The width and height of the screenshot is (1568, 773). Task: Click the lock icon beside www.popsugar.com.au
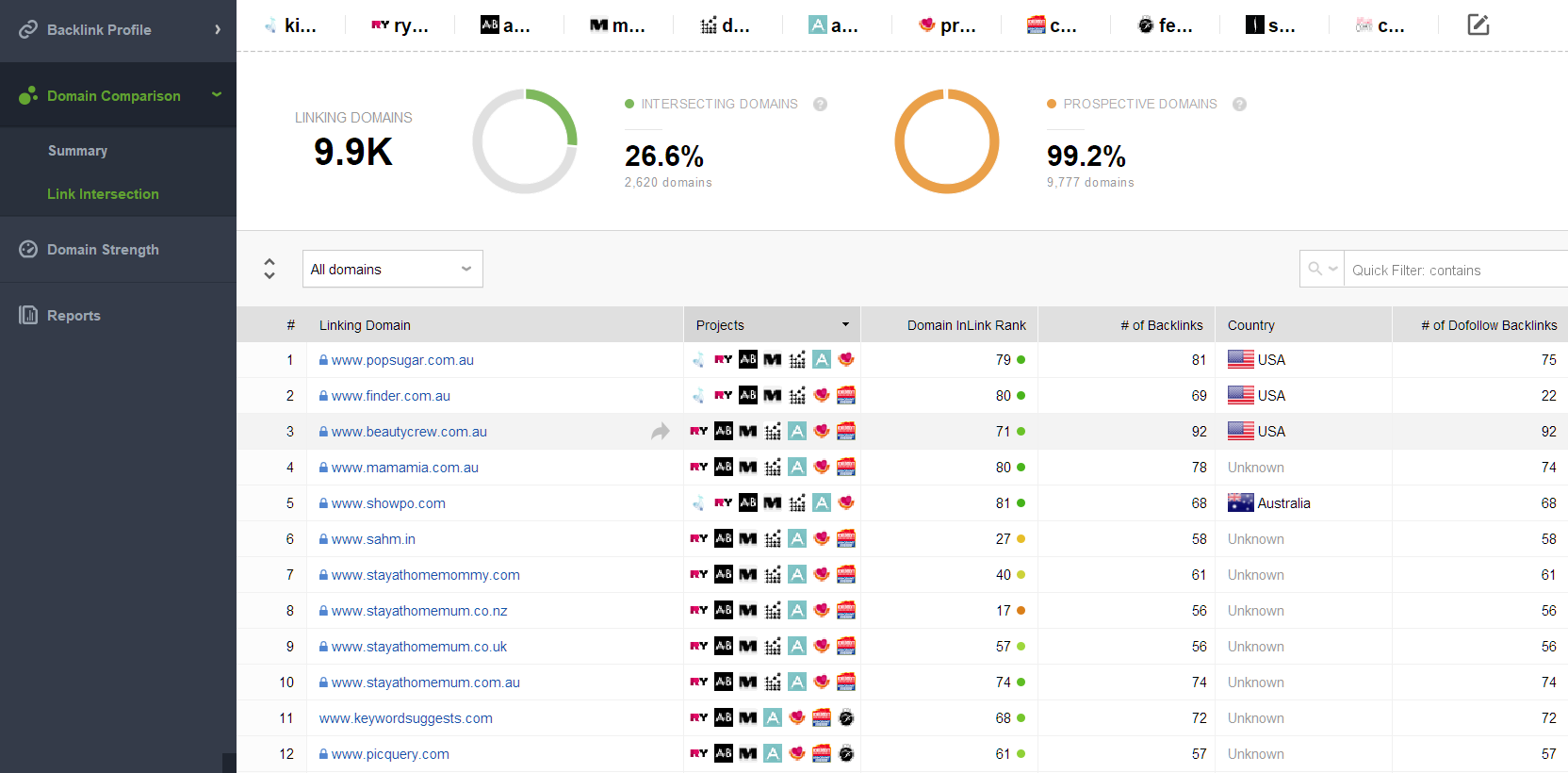[323, 360]
